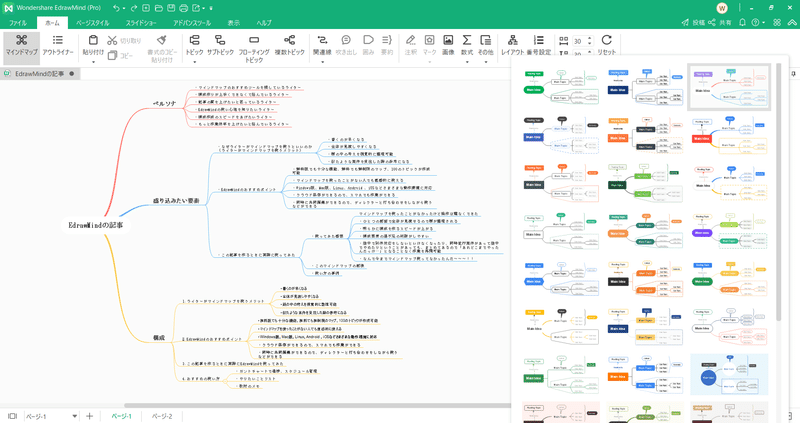
Task: Open the undo history dropdown arrow
Action: pos(124,9)
